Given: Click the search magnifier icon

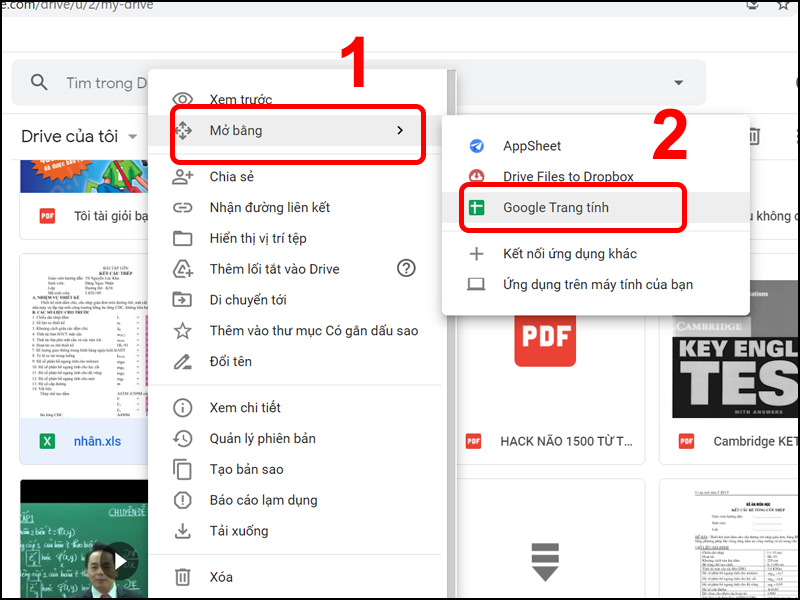Looking at the screenshot, I should point(38,83).
